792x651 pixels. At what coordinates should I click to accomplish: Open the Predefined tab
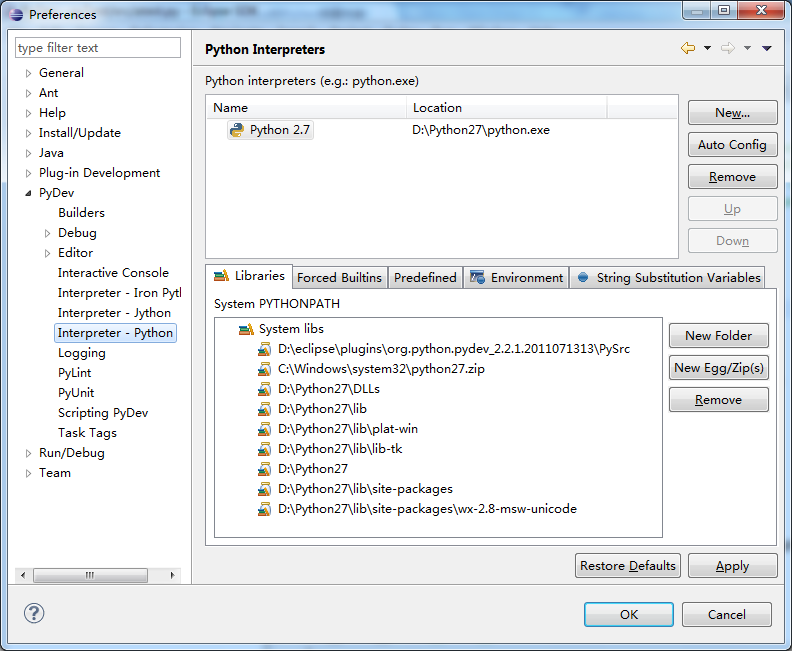425,278
